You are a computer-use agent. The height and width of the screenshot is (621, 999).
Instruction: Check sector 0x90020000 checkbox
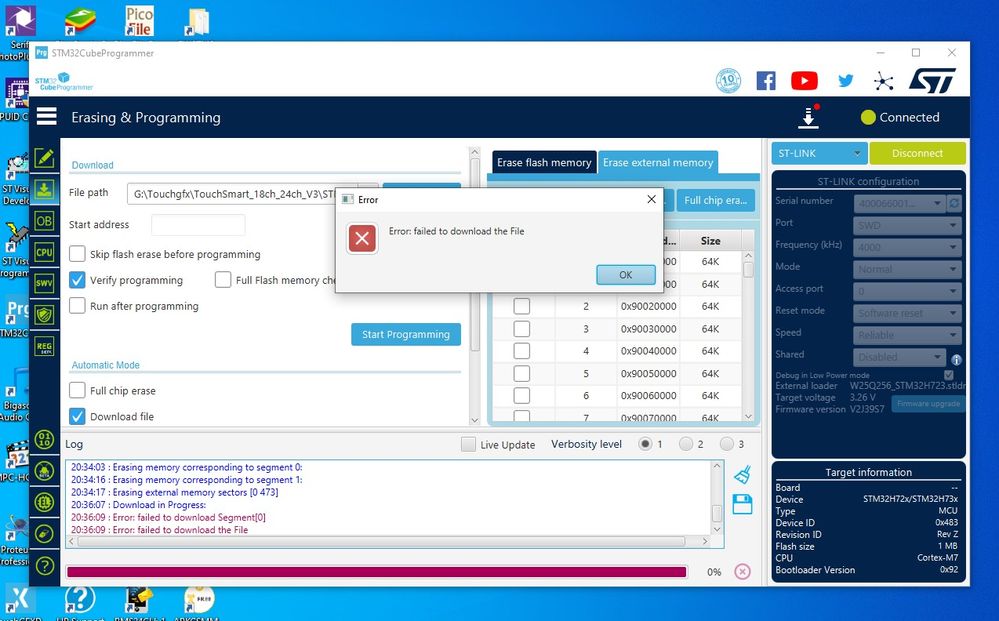[x=522, y=306]
